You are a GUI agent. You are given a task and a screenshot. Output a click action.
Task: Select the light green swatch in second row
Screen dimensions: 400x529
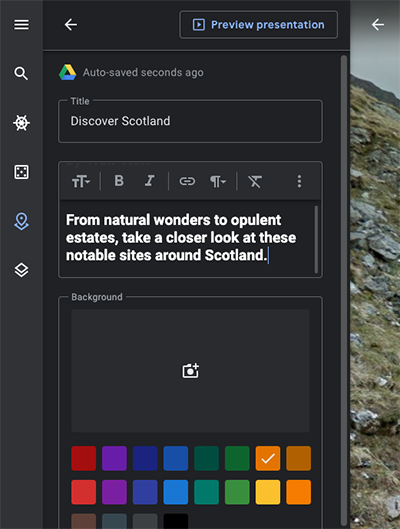[x=237, y=492]
